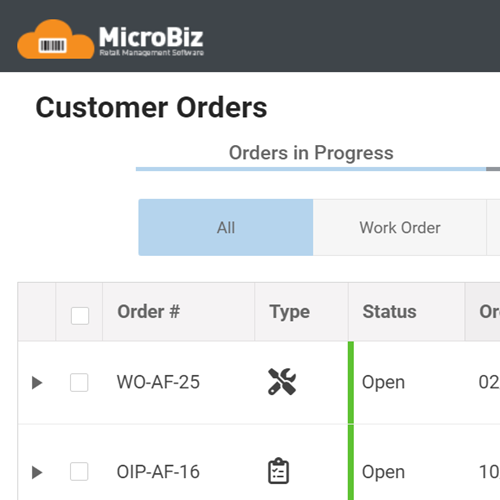Sort by the Status column header
500x500 pixels.
[389, 312]
